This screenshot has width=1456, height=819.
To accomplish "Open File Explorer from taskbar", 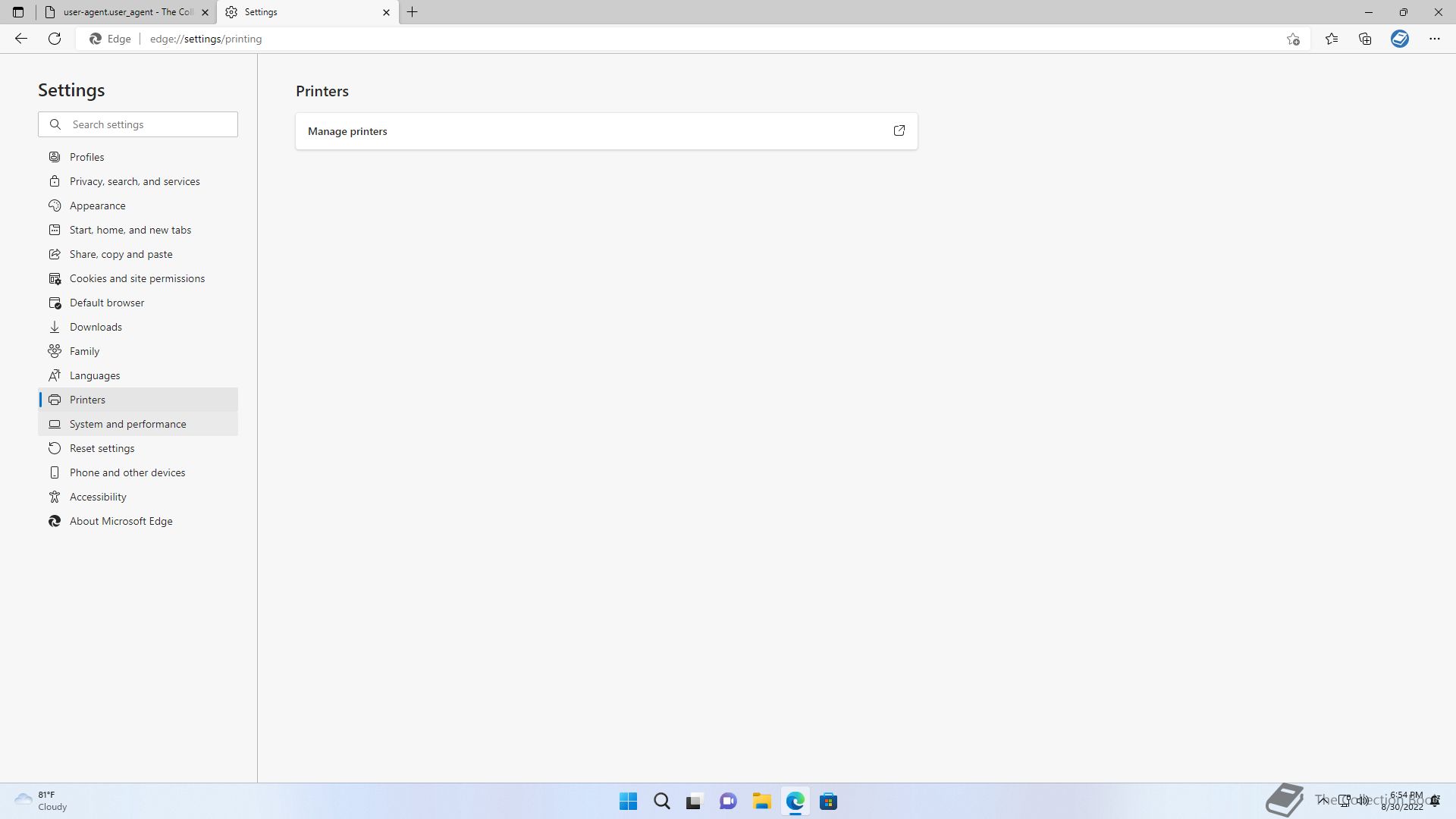I will coord(762,802).
